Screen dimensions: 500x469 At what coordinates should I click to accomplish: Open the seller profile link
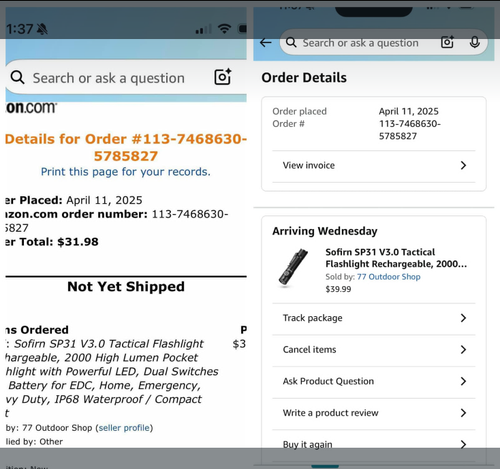point(124,428)
